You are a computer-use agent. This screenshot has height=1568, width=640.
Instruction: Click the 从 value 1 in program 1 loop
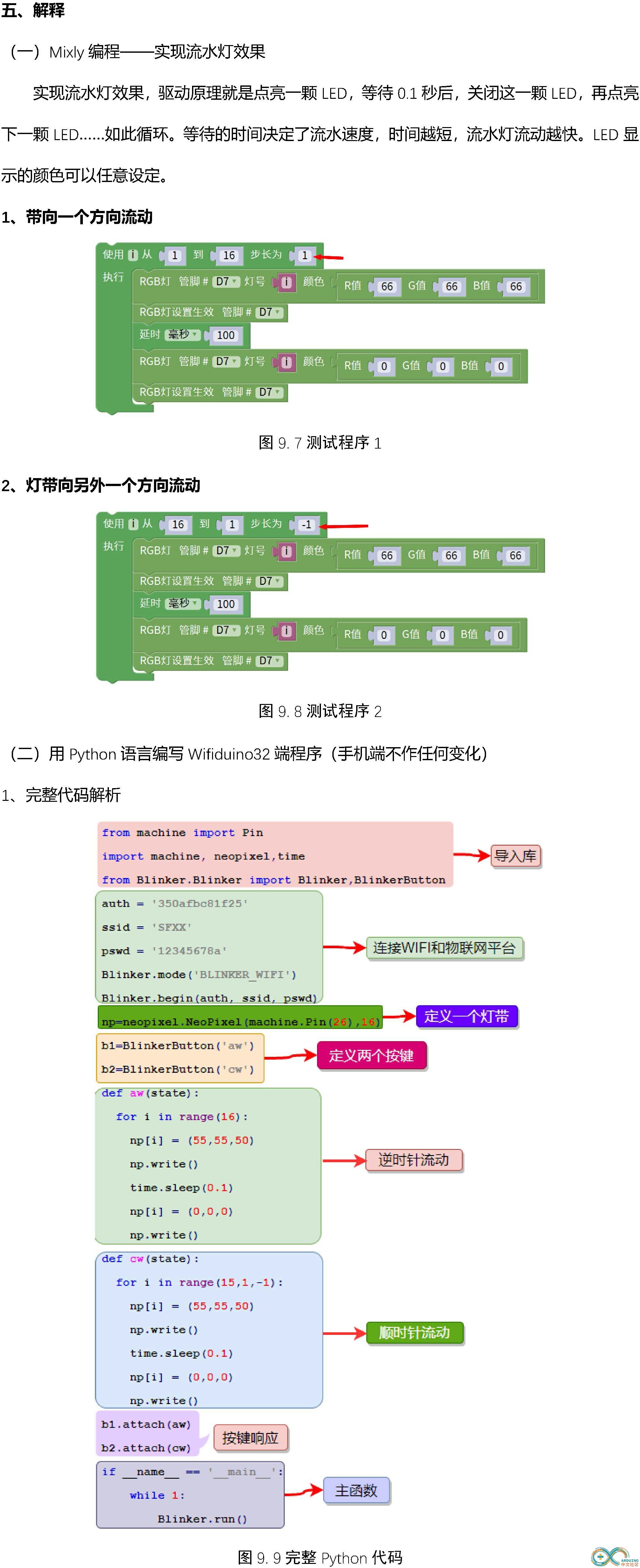tap(175, 256)
